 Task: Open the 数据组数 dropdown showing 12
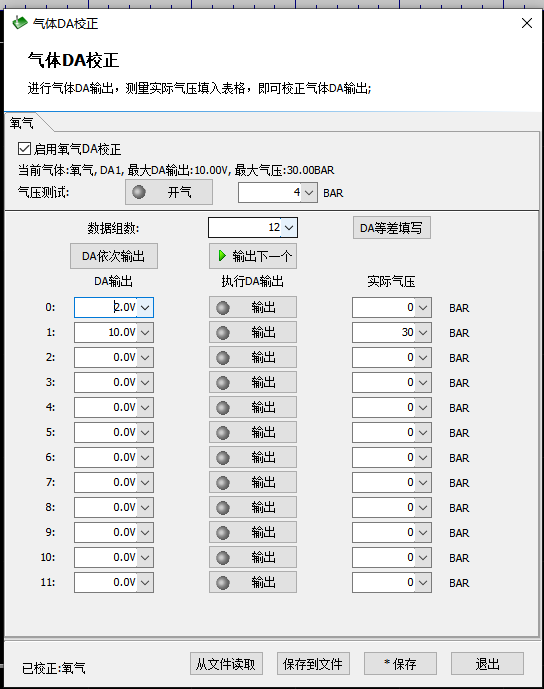pyautogui.click(x=289, y=228)
